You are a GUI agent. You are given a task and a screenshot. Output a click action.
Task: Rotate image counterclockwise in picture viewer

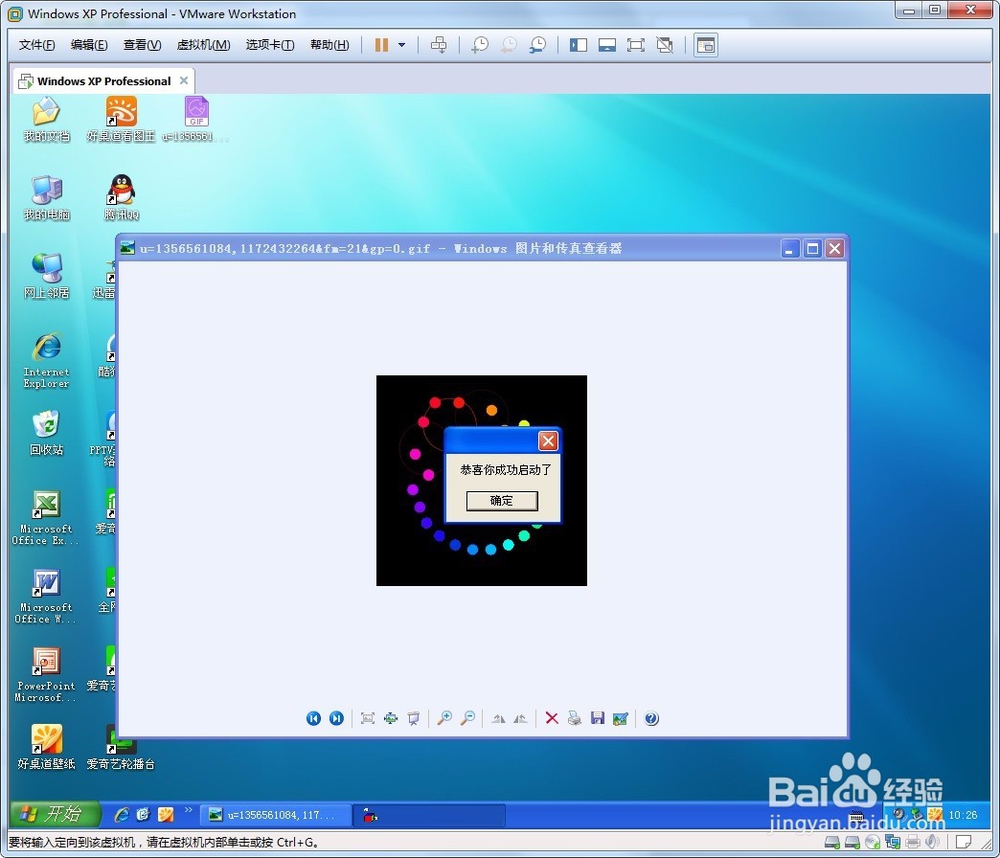coord(520,718)
